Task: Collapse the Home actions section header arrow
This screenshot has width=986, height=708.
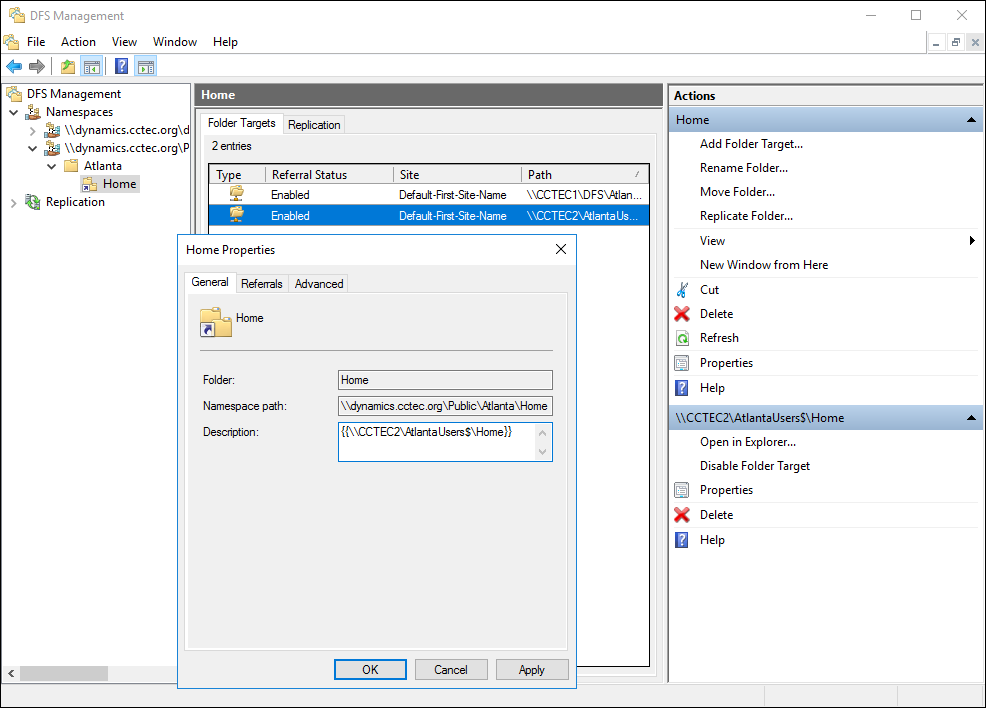Action: pyautogui.click(x=970, y=120)
